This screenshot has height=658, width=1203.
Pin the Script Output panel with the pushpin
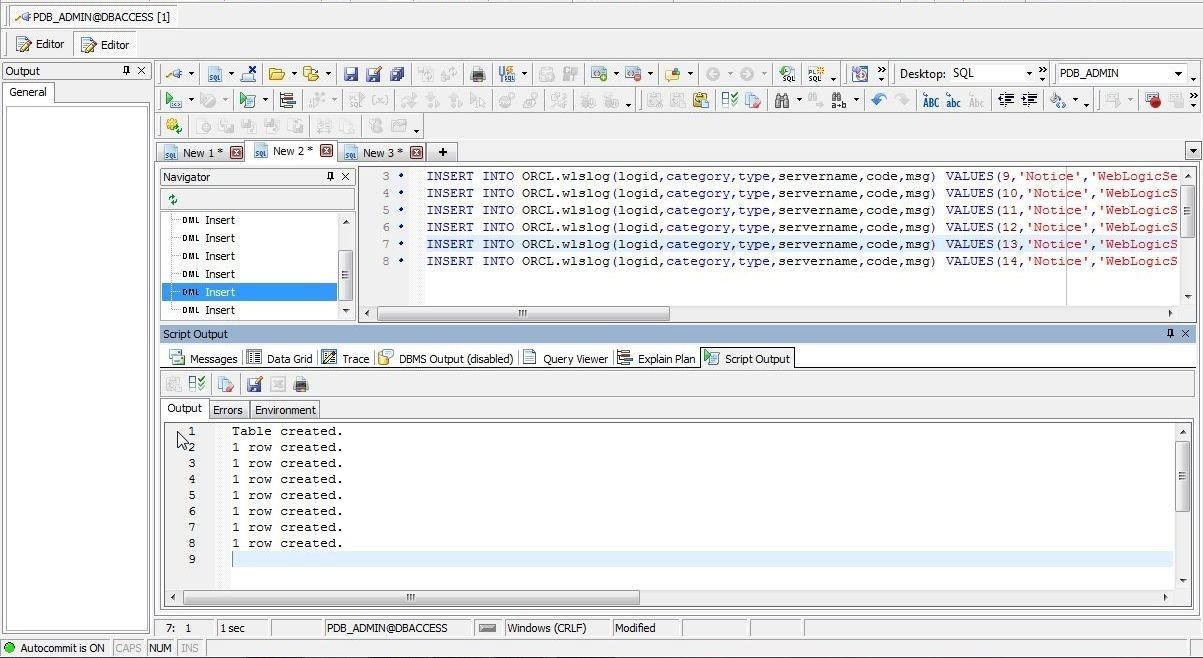[1170, 334]
